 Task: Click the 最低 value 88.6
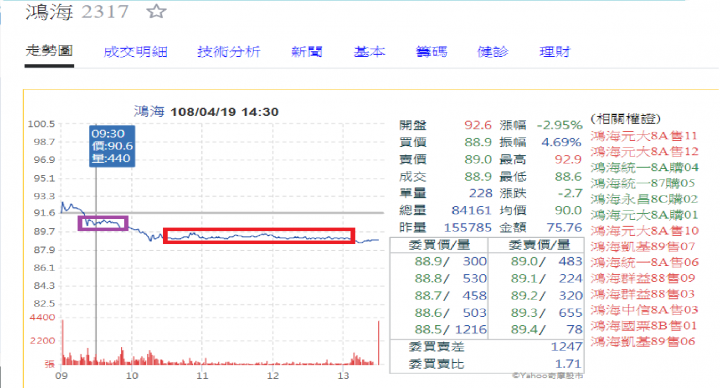568,176
